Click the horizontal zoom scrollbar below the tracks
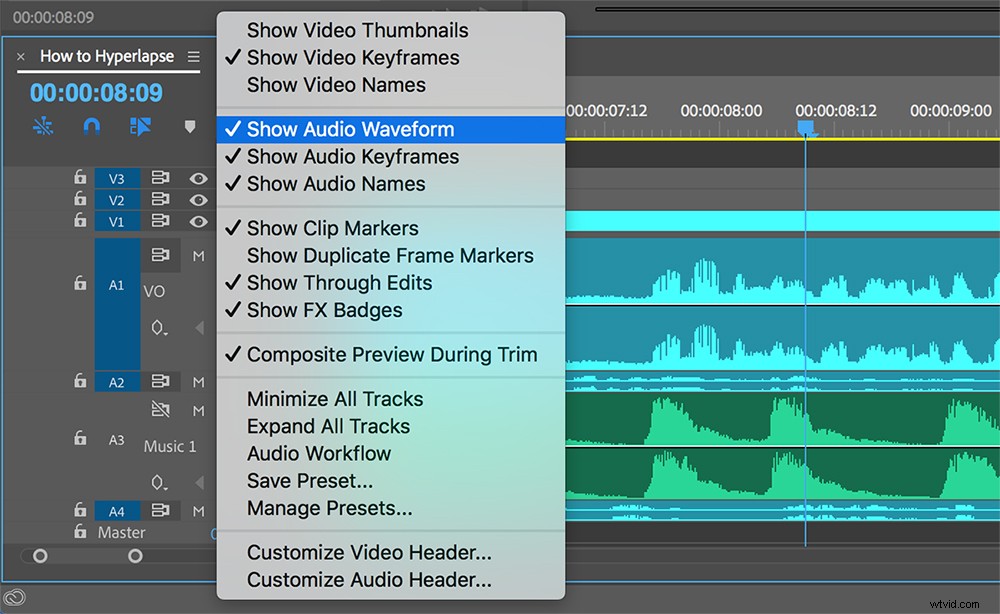Image resolution: width=1000 pixels, height=614 pixels. click(x=90, y=556)
